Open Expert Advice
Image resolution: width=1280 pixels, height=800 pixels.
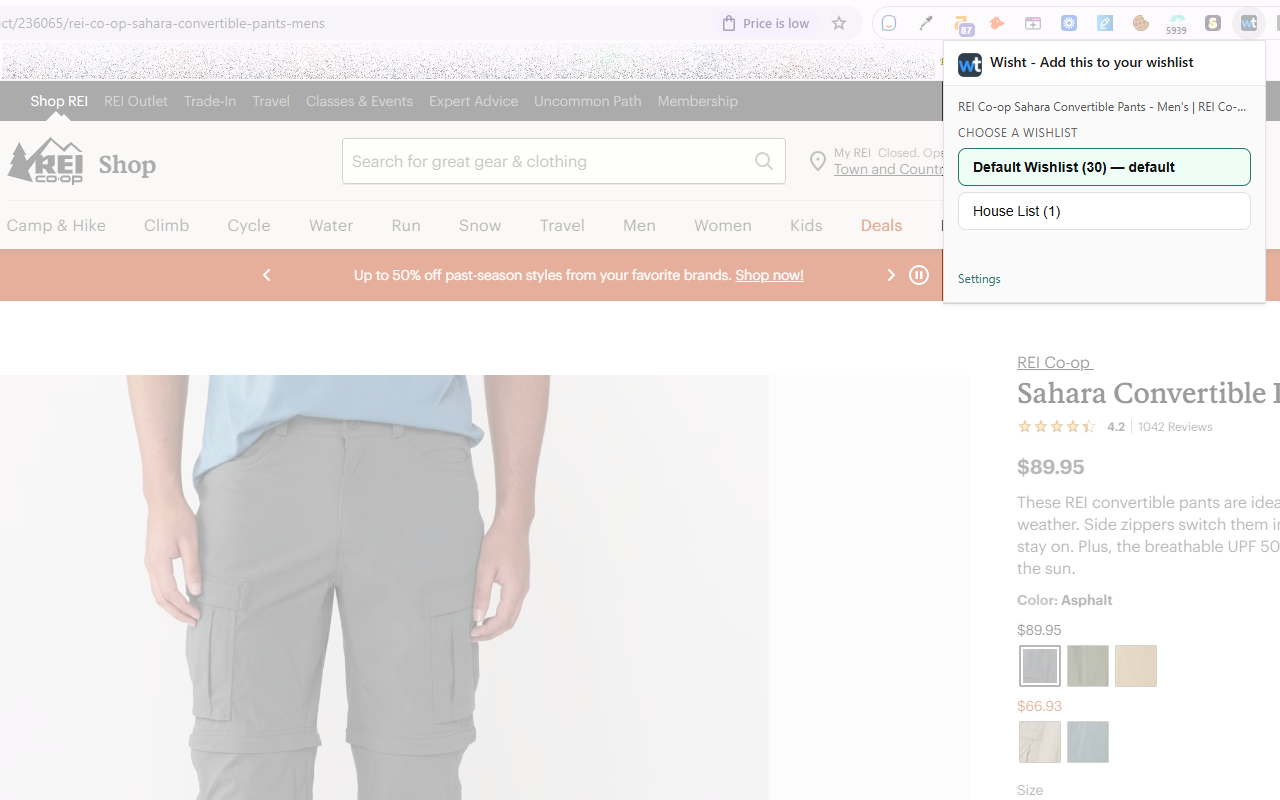tap(474, 101)
